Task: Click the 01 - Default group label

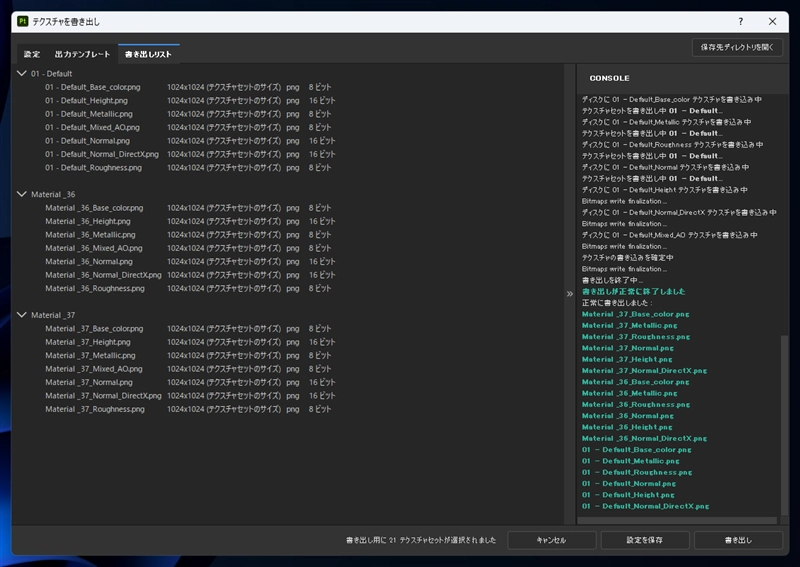Action: [x=52, y=73]
